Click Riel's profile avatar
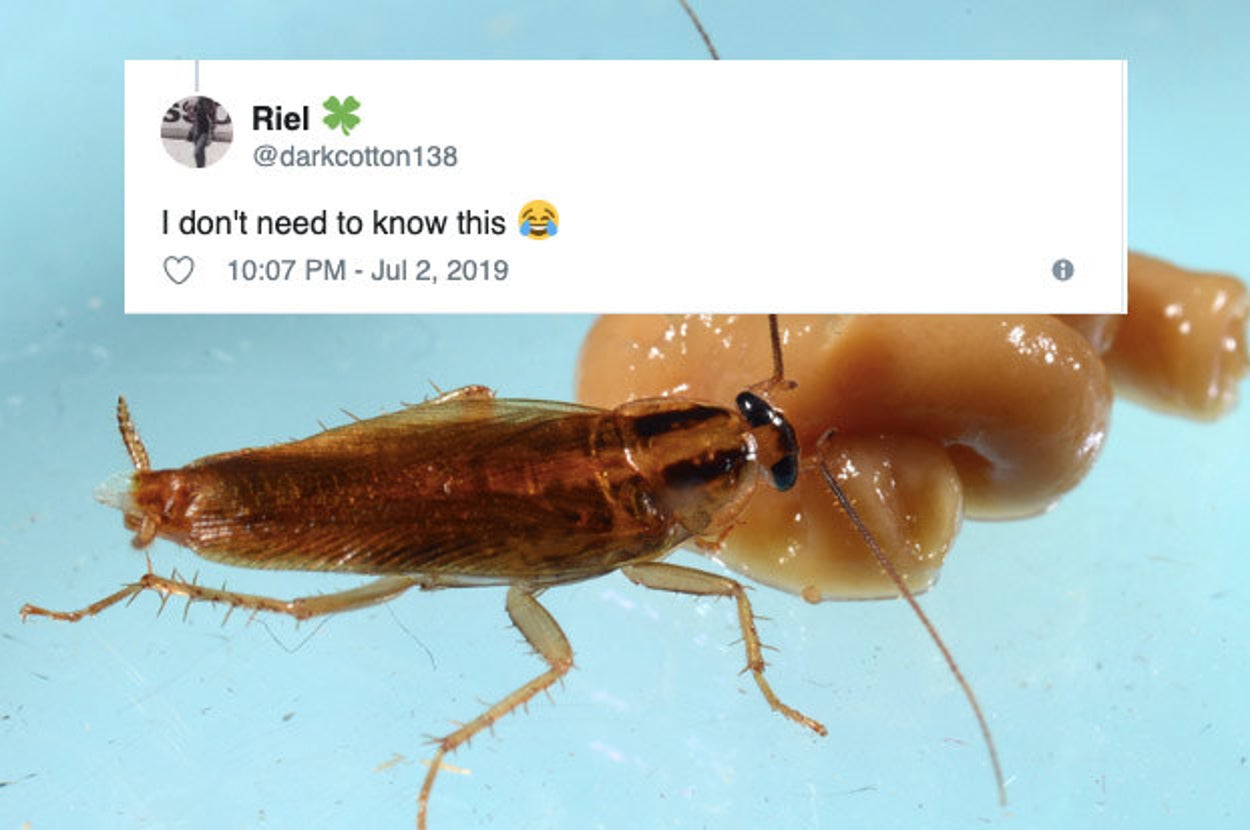 [196, 131]
